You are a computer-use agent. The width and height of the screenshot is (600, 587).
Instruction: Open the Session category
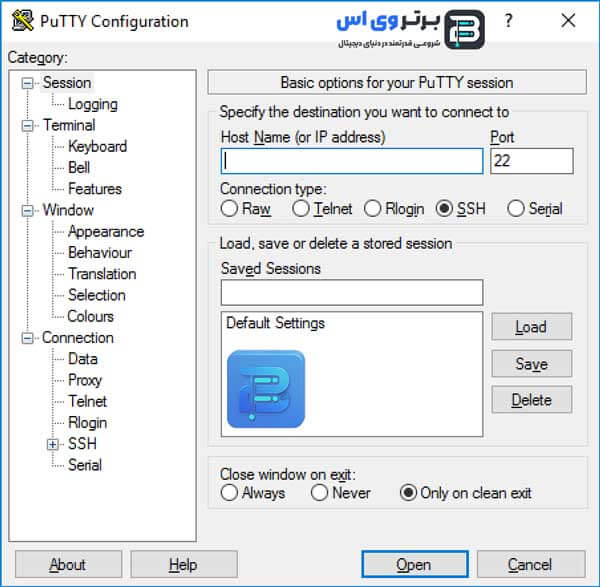[x=67, y=83]
